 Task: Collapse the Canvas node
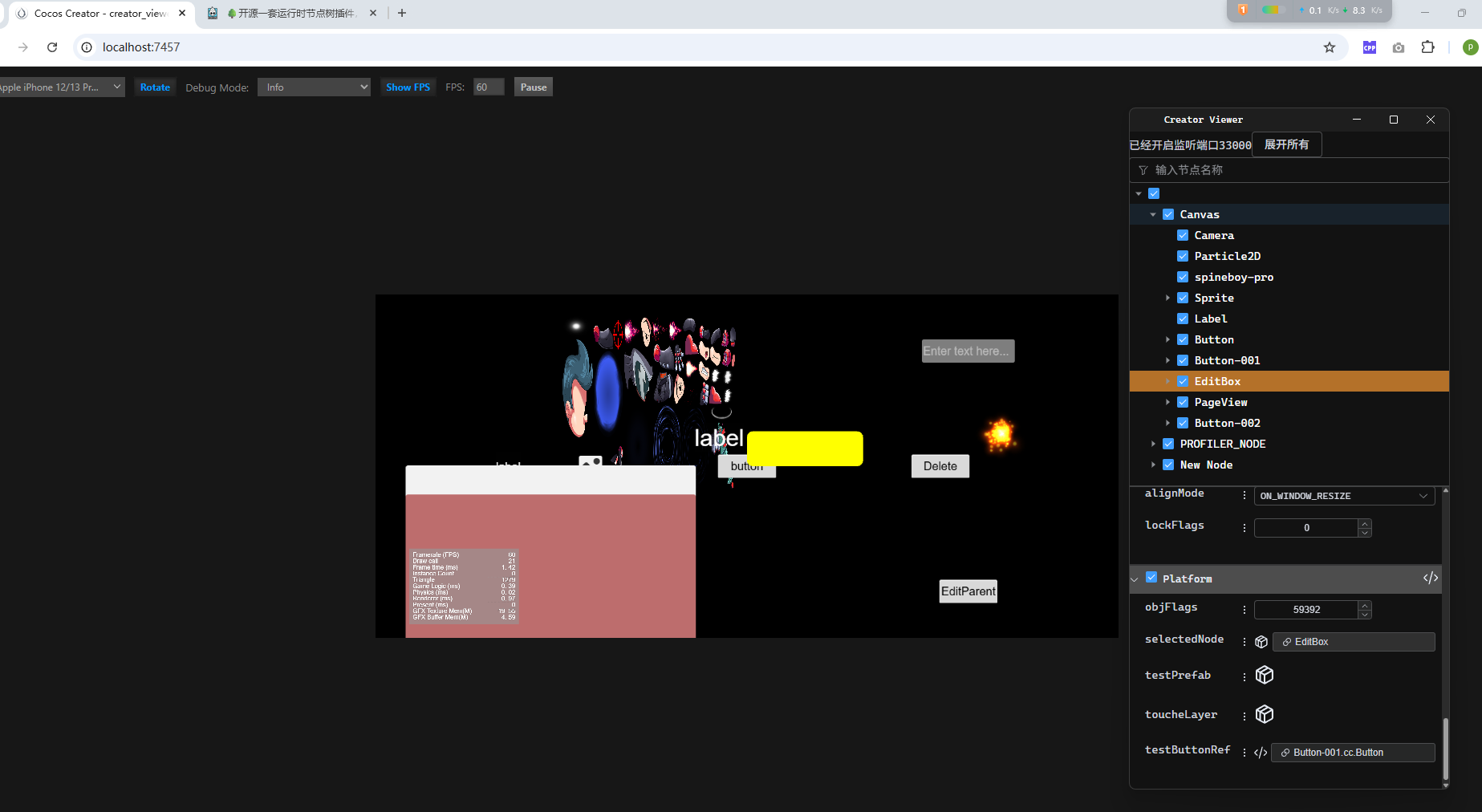point(1153,214)
